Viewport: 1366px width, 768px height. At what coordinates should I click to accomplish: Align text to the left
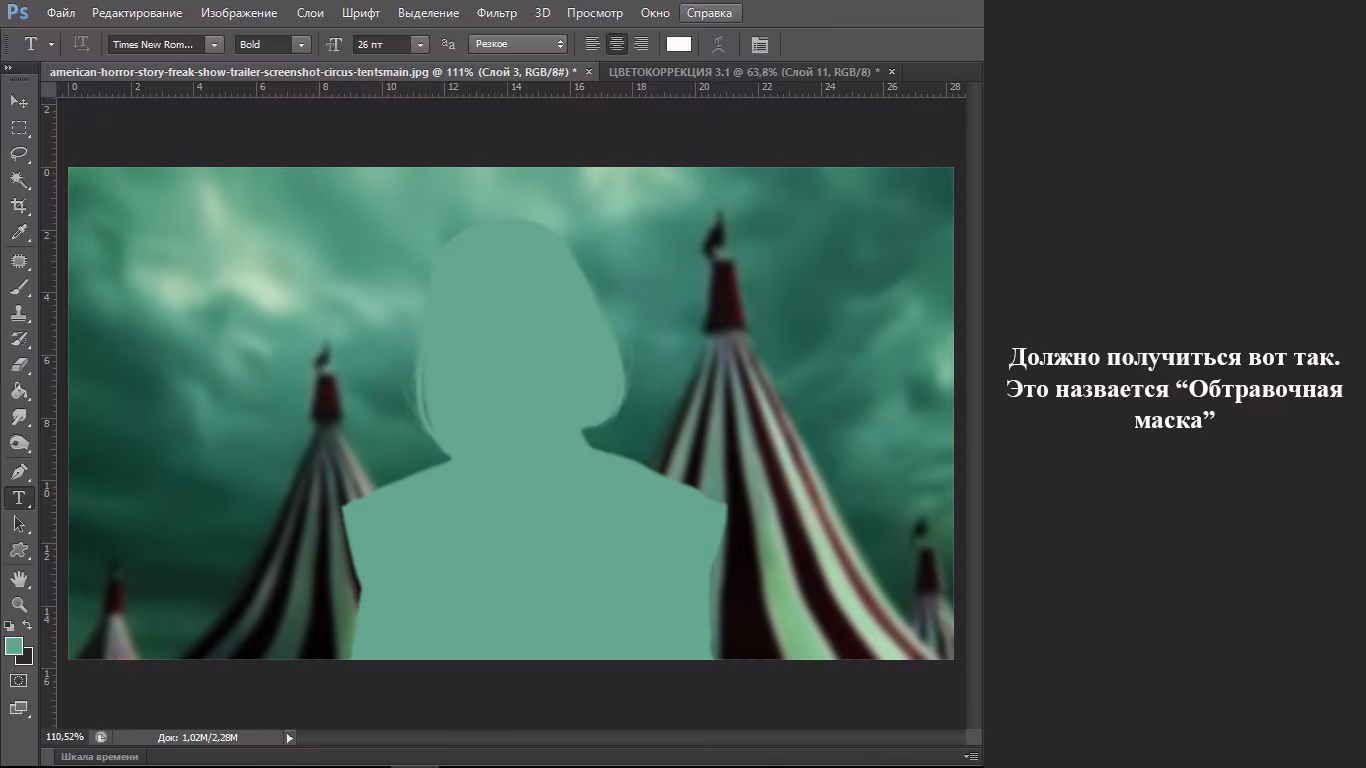point(593,44)
